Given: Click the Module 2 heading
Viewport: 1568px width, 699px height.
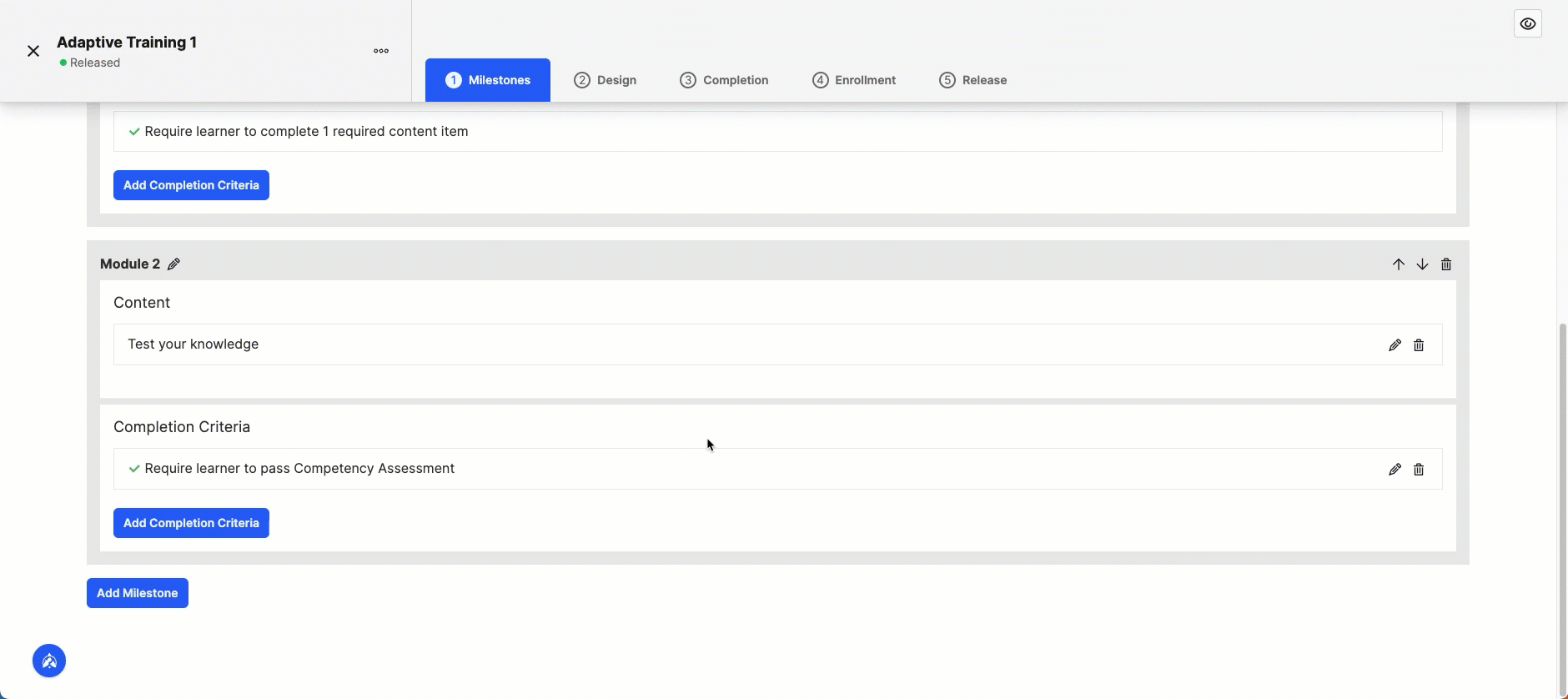Looking at the screenshot, I should tap(130, 264).
